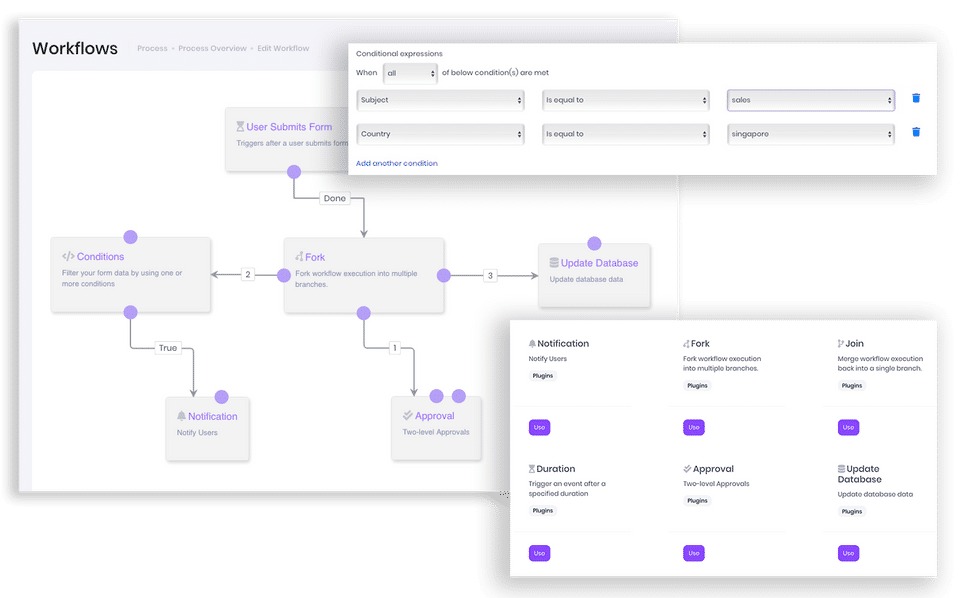
Task: Click the connection point above Notification node
Action: 222,397
